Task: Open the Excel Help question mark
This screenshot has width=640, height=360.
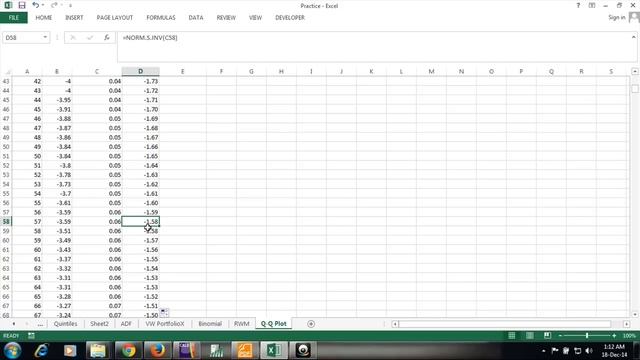Action: (x=578, y=5)
